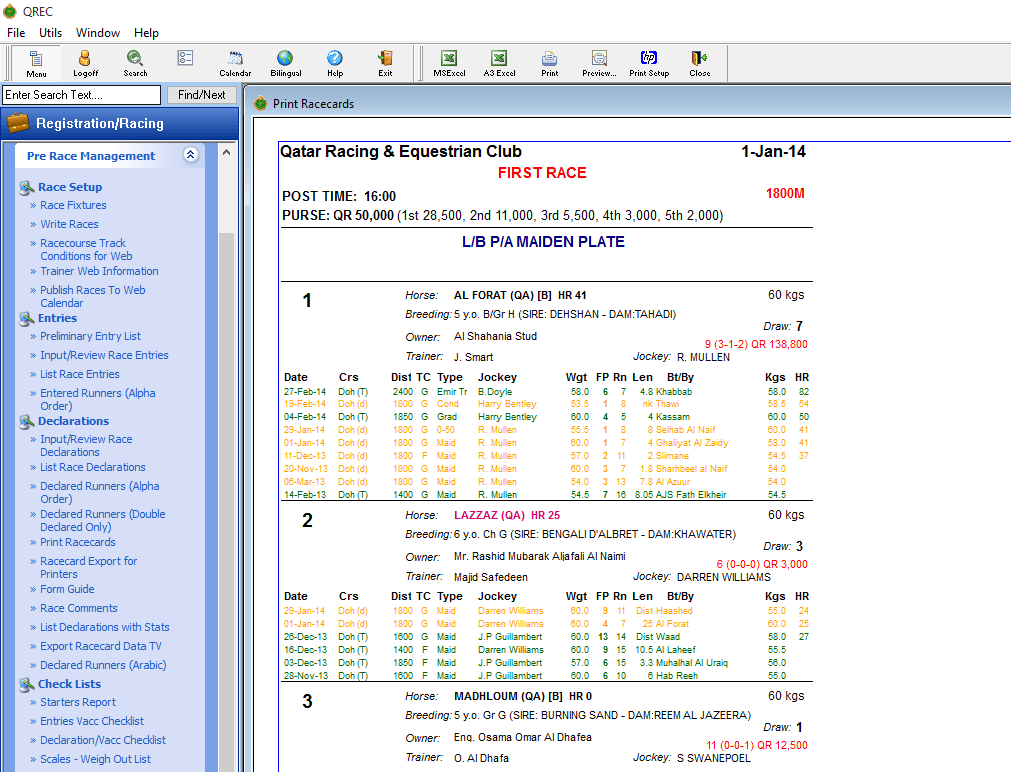Click the Print toolbar icon
The image size is (1011, 772).
549,63
